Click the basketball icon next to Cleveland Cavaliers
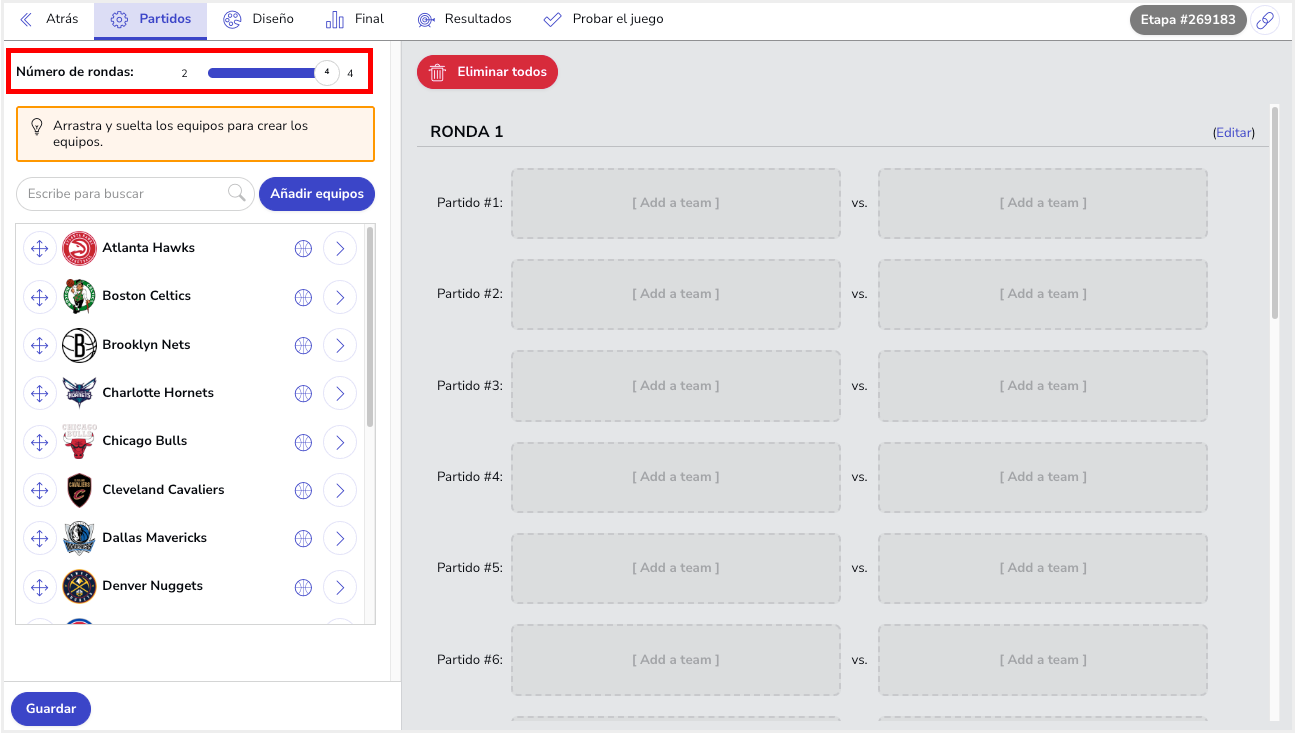This screenshot has width=1295, height=734. [304, 490]
